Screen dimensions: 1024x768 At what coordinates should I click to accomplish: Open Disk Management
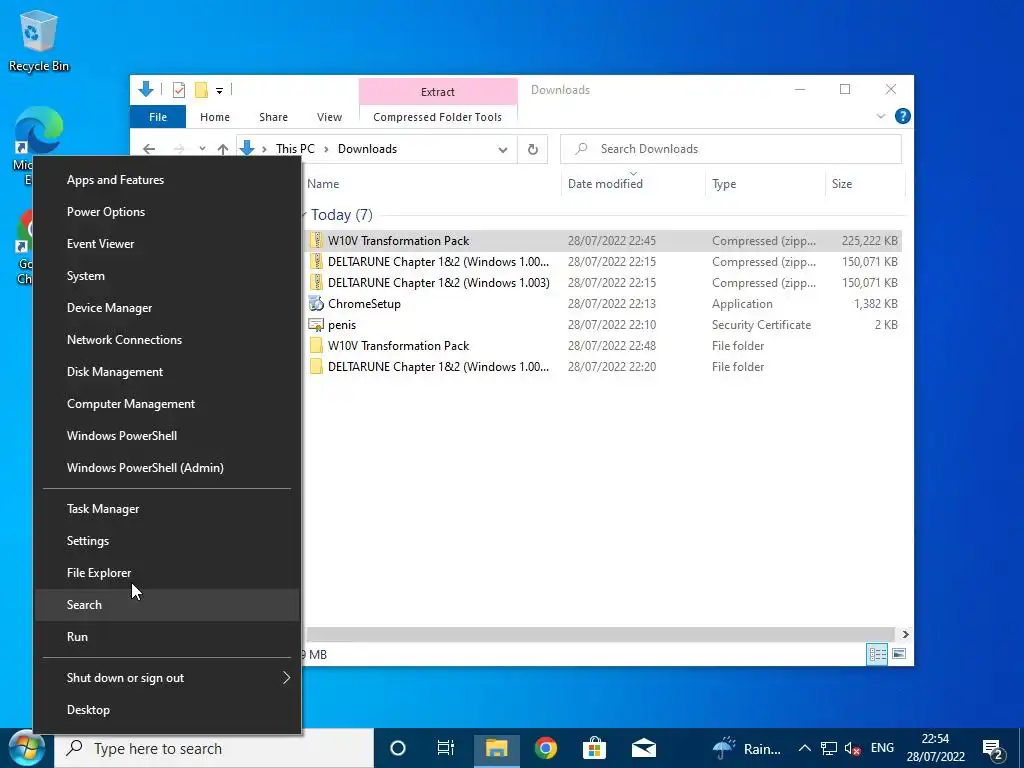[167, 372]
